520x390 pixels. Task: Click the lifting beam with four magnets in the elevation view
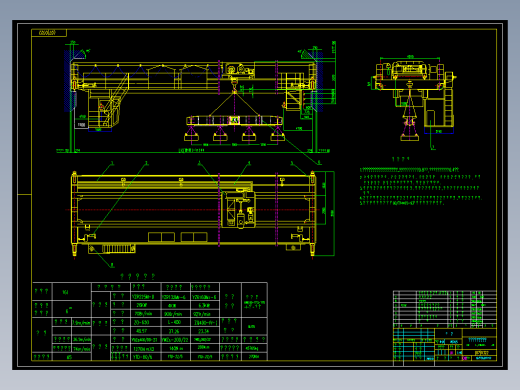tap(234, 128)
